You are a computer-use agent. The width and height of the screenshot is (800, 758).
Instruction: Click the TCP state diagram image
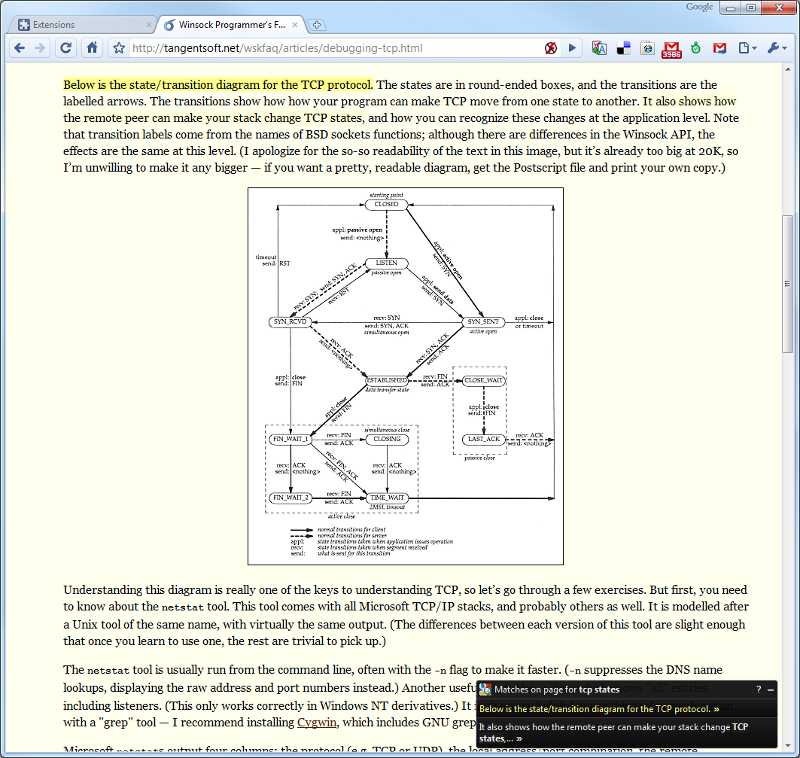tap(406, 376)
